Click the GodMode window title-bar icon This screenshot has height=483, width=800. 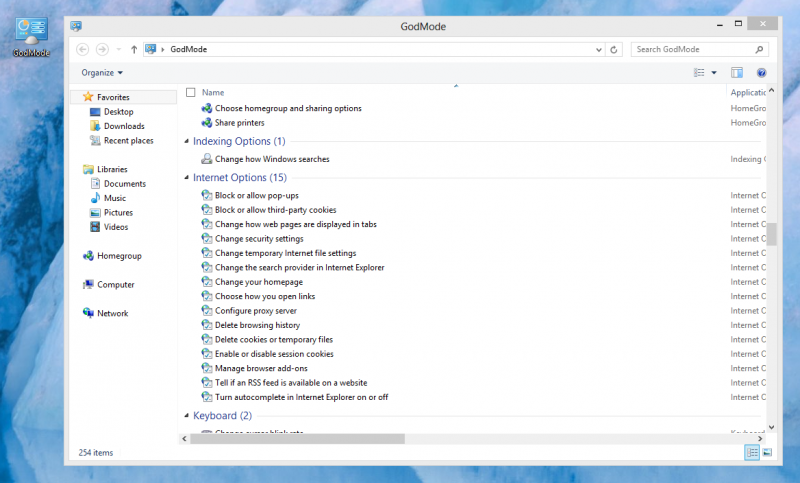tap(76, 26)
